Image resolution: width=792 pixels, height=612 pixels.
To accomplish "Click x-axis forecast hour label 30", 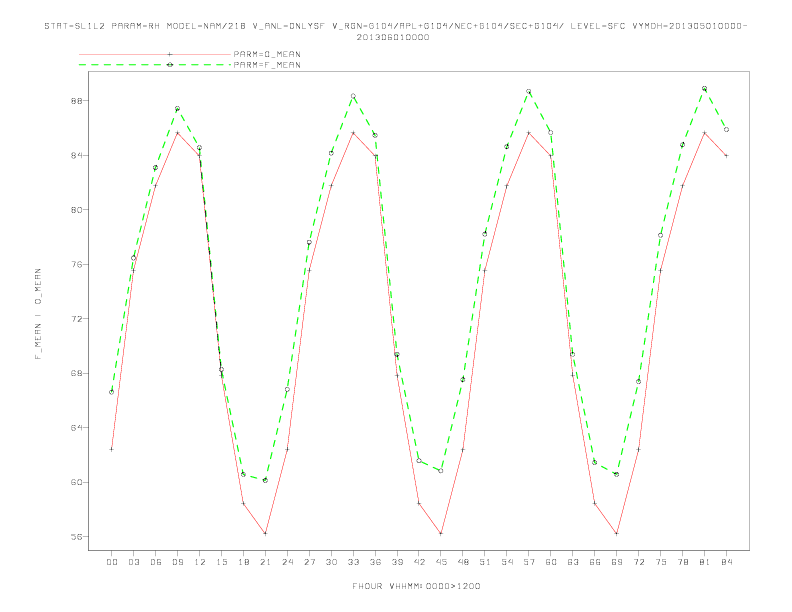I will [x=331, y=562].
